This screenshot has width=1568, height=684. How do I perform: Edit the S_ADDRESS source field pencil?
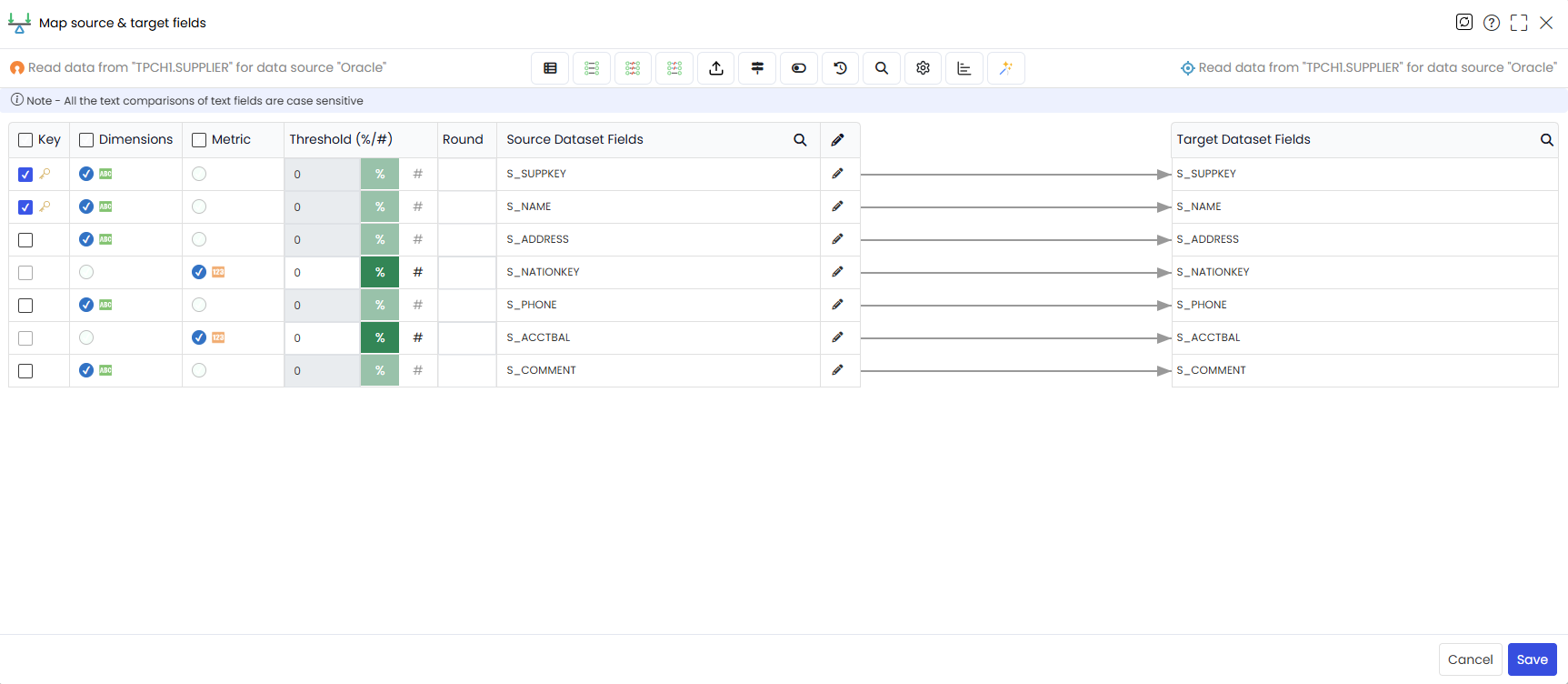837,239
